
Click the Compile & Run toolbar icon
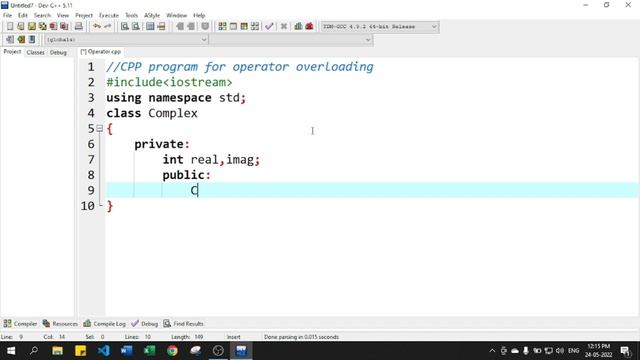click(x=244, y=27)
